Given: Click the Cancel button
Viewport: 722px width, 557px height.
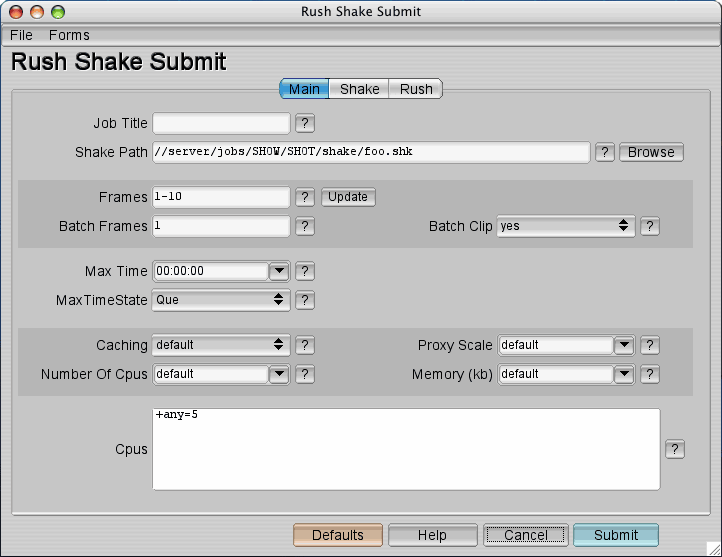Looking at the screenshot, I should point(526,535).
